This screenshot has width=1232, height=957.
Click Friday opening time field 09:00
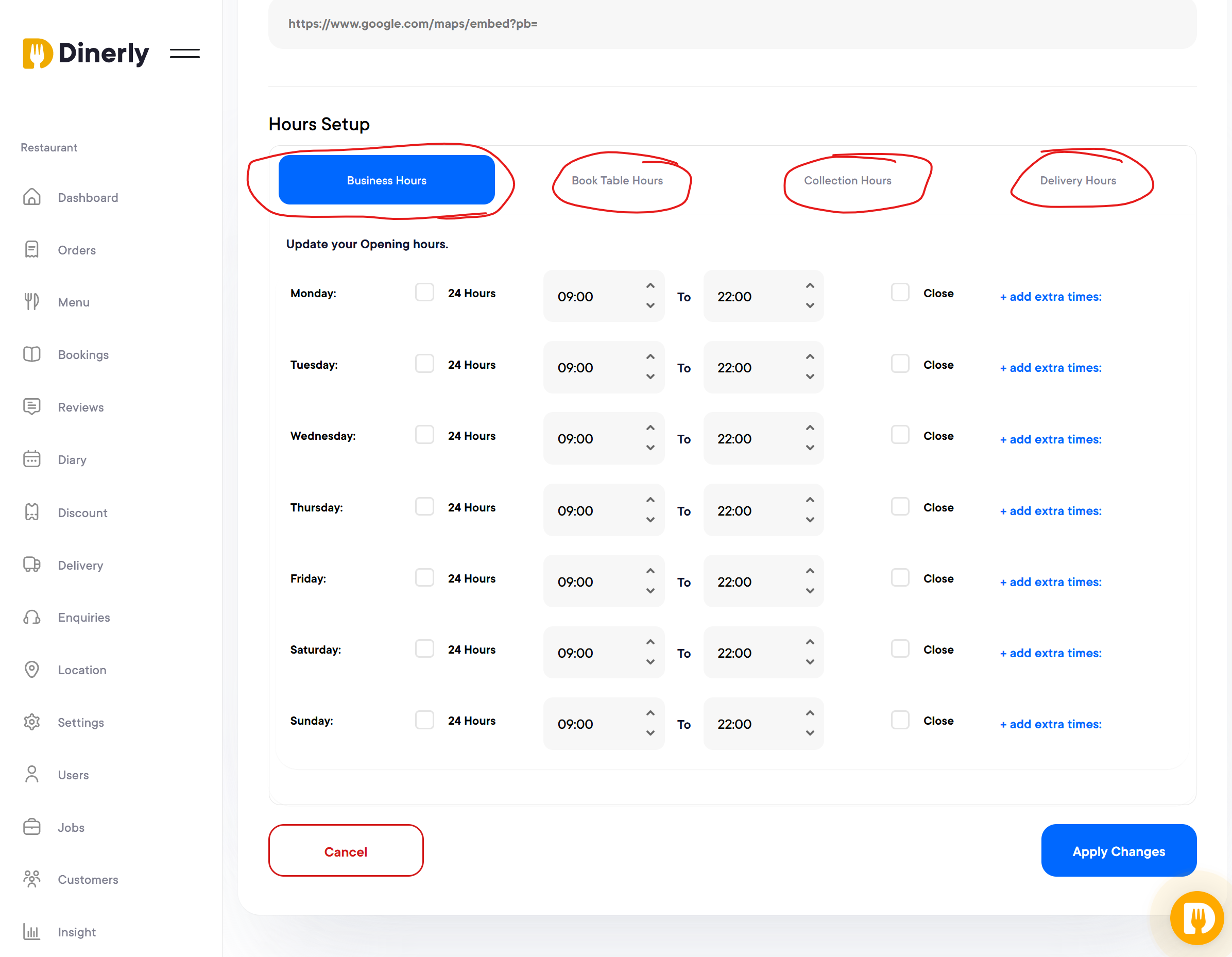(x=604, y=582)
